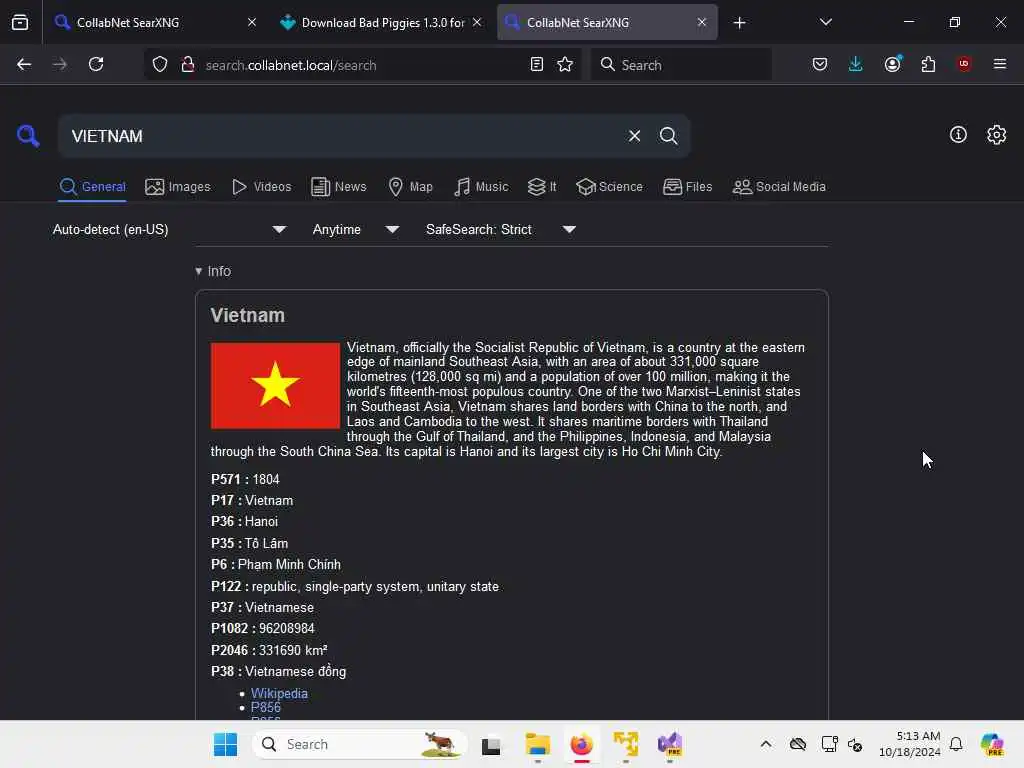The height and width of the screenshot is (768, 1024).
Task: Select the Videos search category
Action: [x=262, y=187]
